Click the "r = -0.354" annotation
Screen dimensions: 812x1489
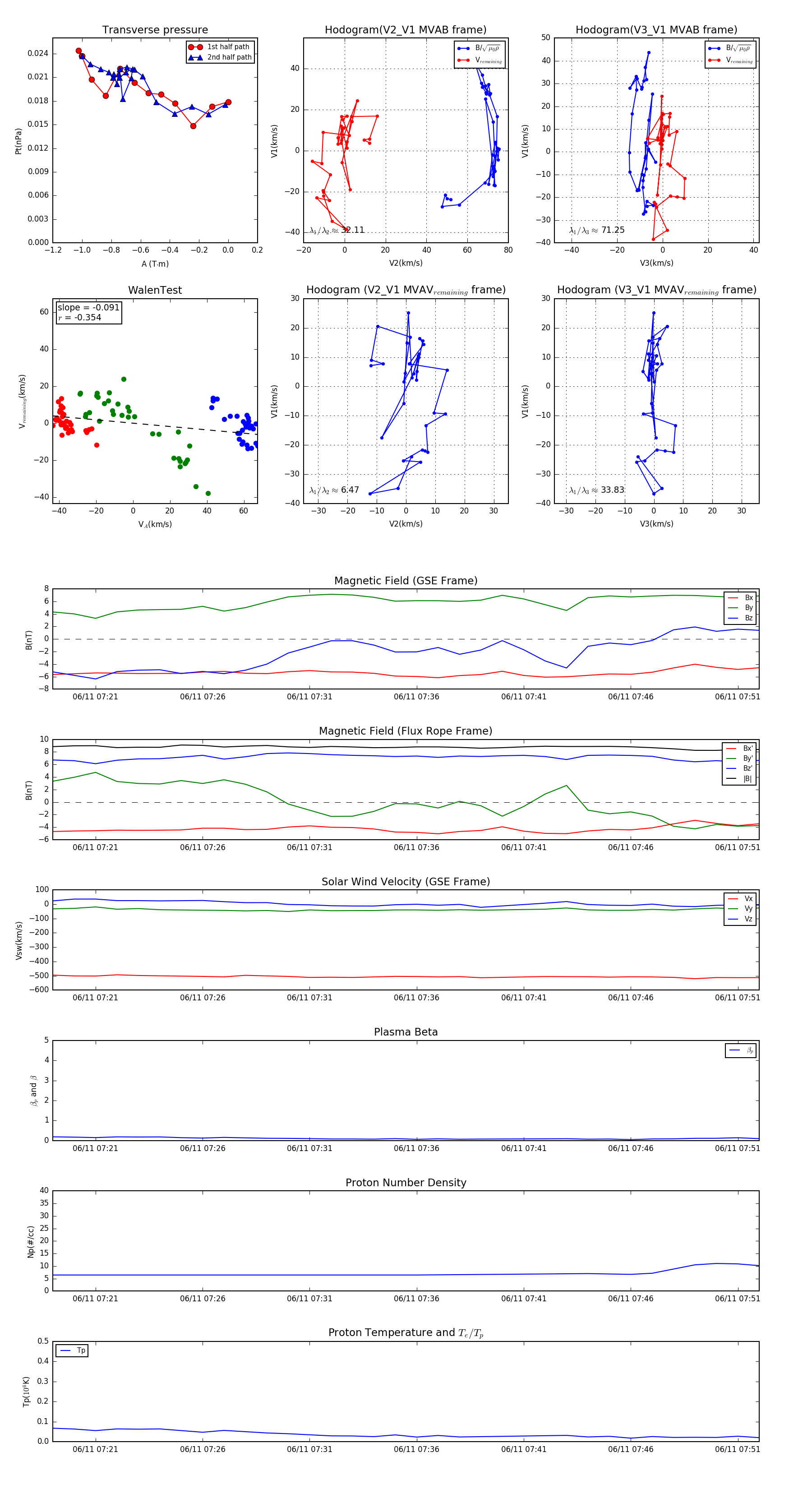(x=80, y=317)
